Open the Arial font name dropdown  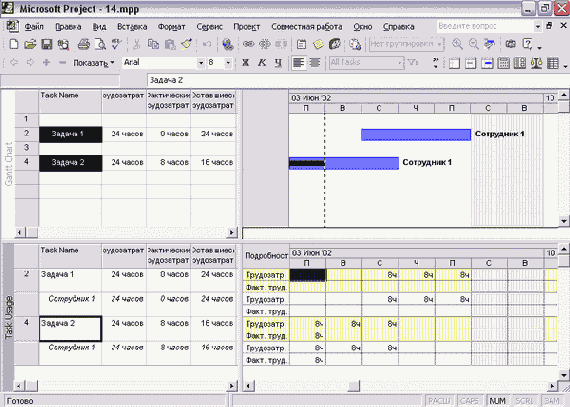tap(201, 63)
